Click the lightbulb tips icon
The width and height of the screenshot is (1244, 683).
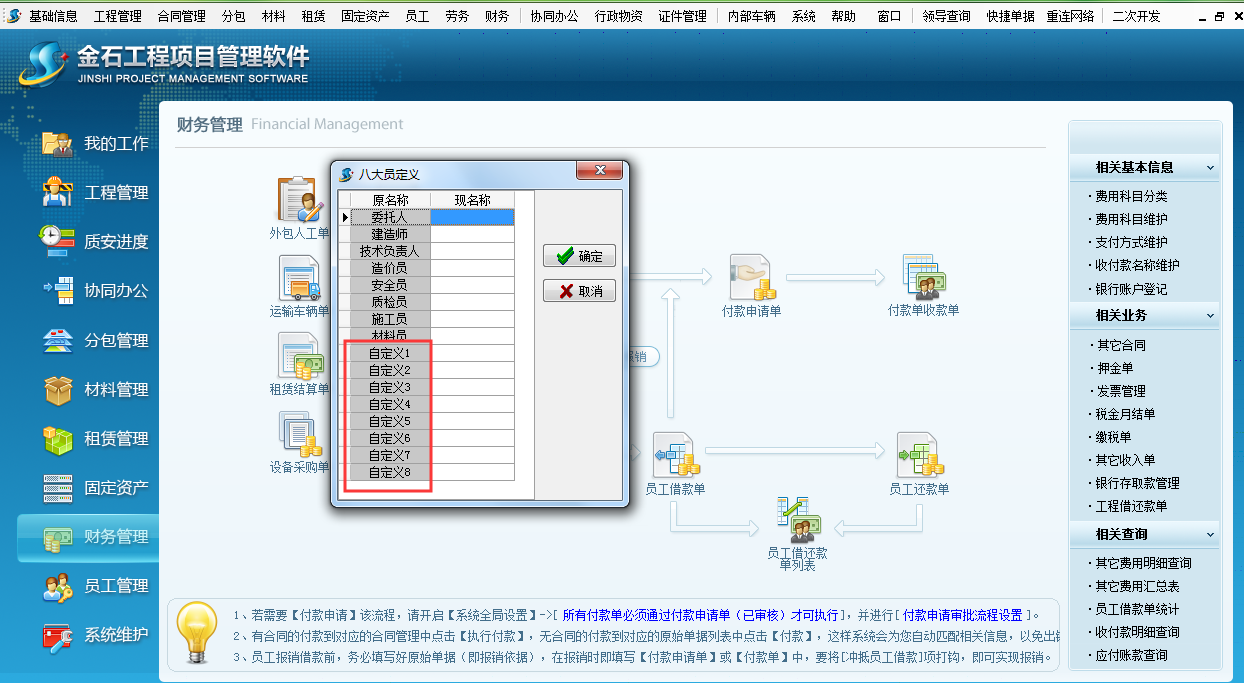[x=196, y=634]
